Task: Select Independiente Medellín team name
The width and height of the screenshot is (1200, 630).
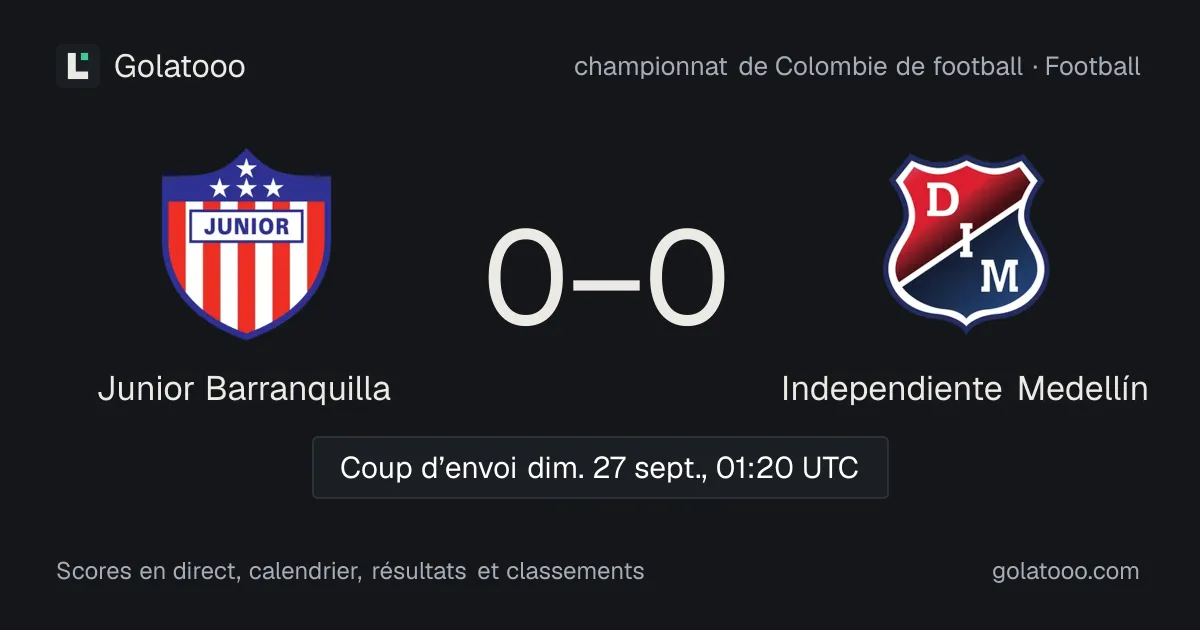Action: pyautogui.click(x=965, y=389)
